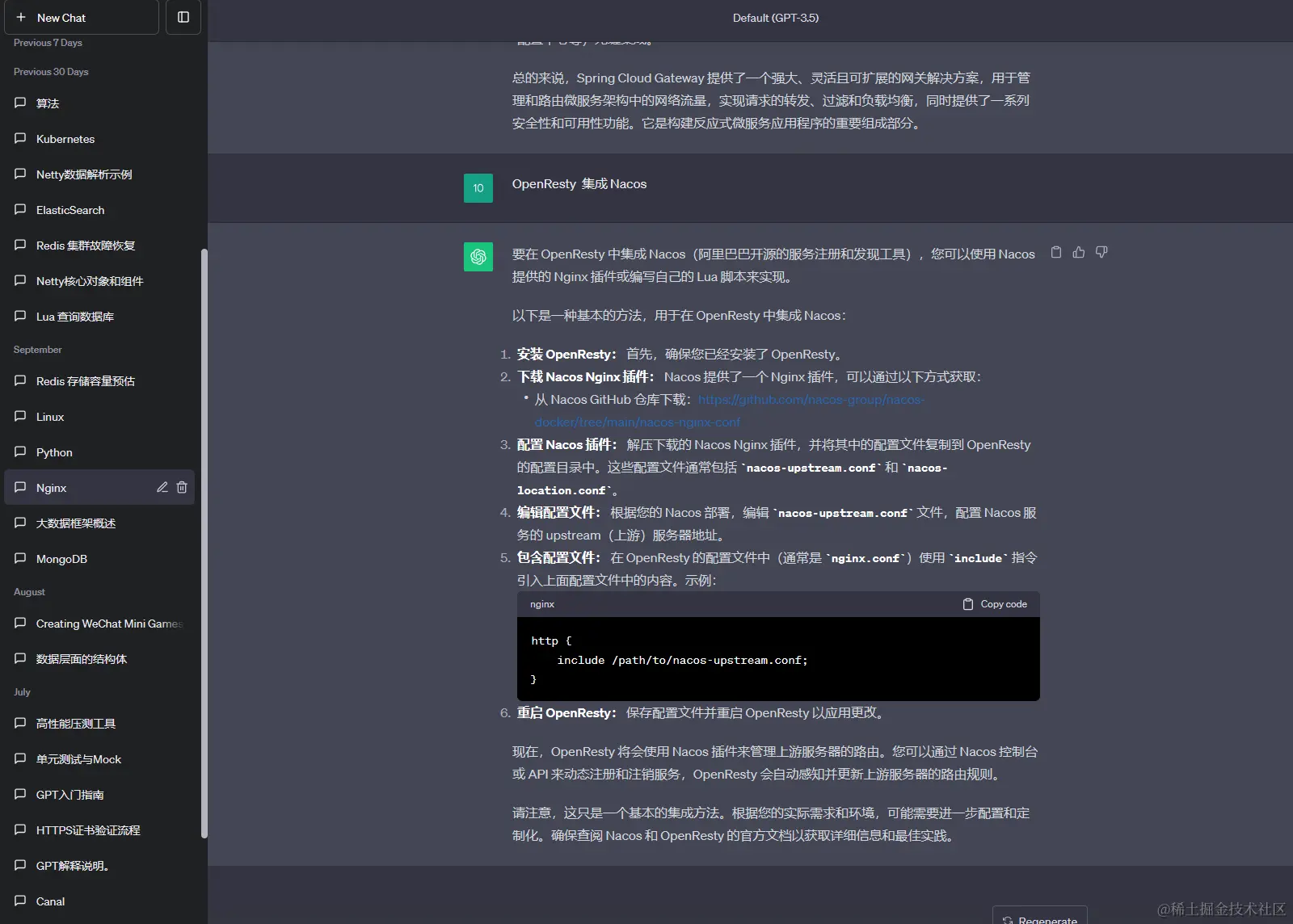
Task: Give thumbs up feedback on the Nacos answer
Action: coord(1079,252)
